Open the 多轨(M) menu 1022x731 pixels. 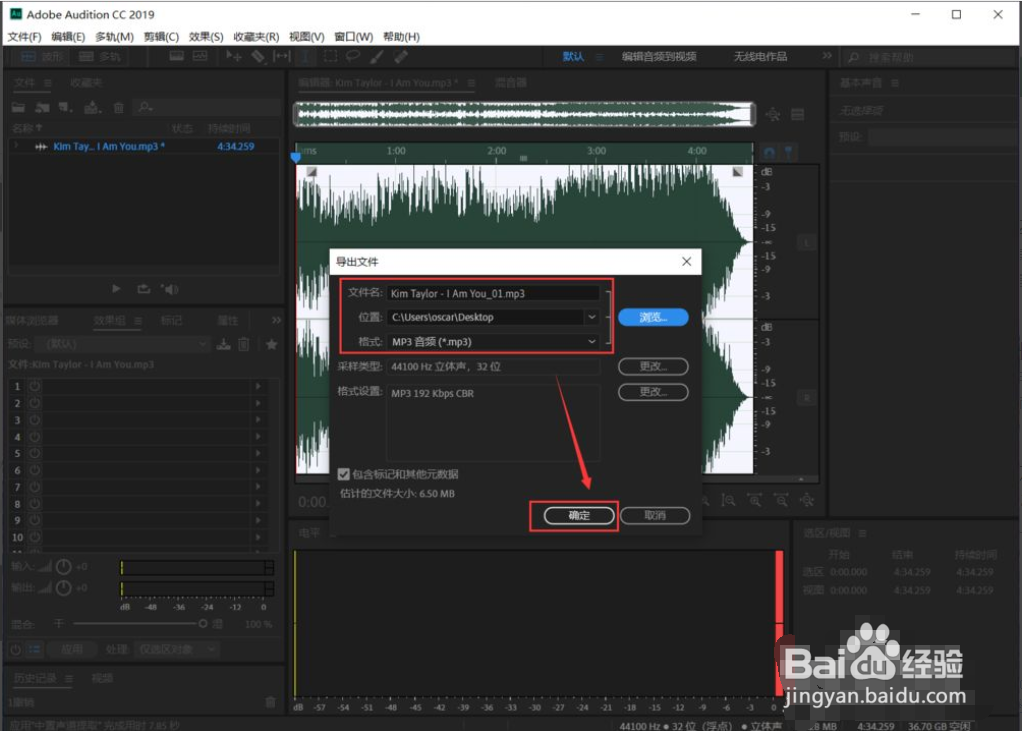[x=114, y=36]
